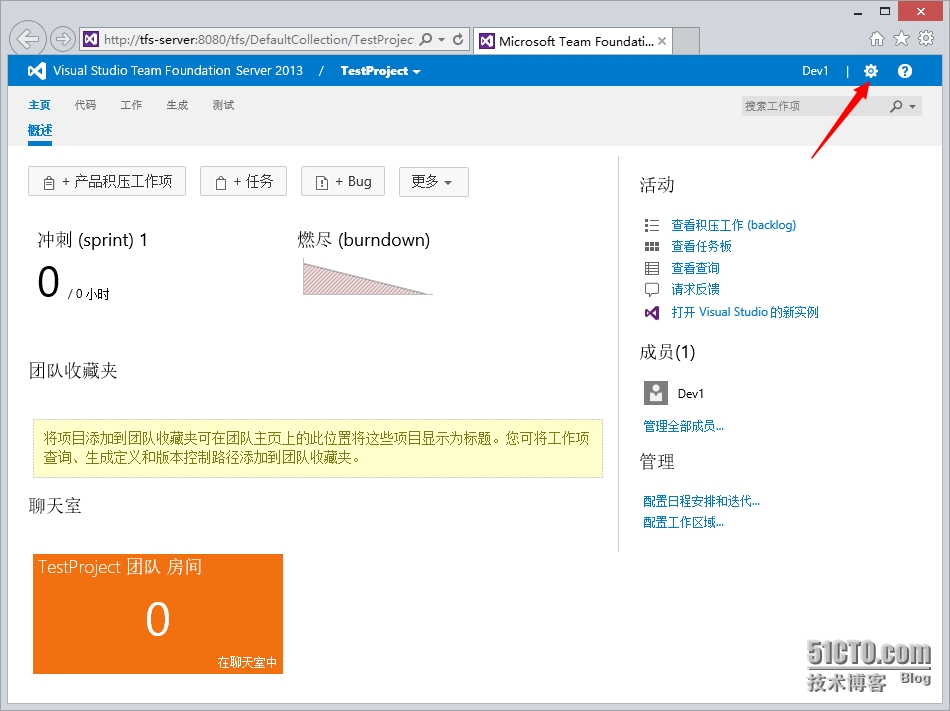Select the 概述 sub-tab

pos(40,131)
